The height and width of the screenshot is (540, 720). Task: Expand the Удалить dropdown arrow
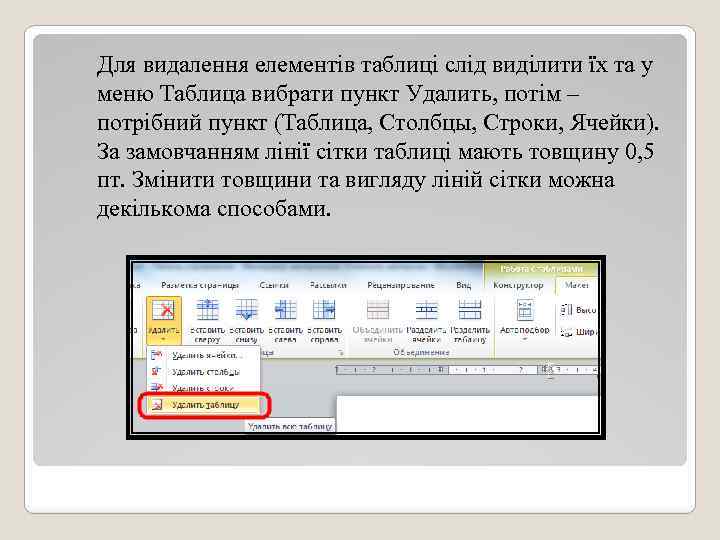click(163, 340)
